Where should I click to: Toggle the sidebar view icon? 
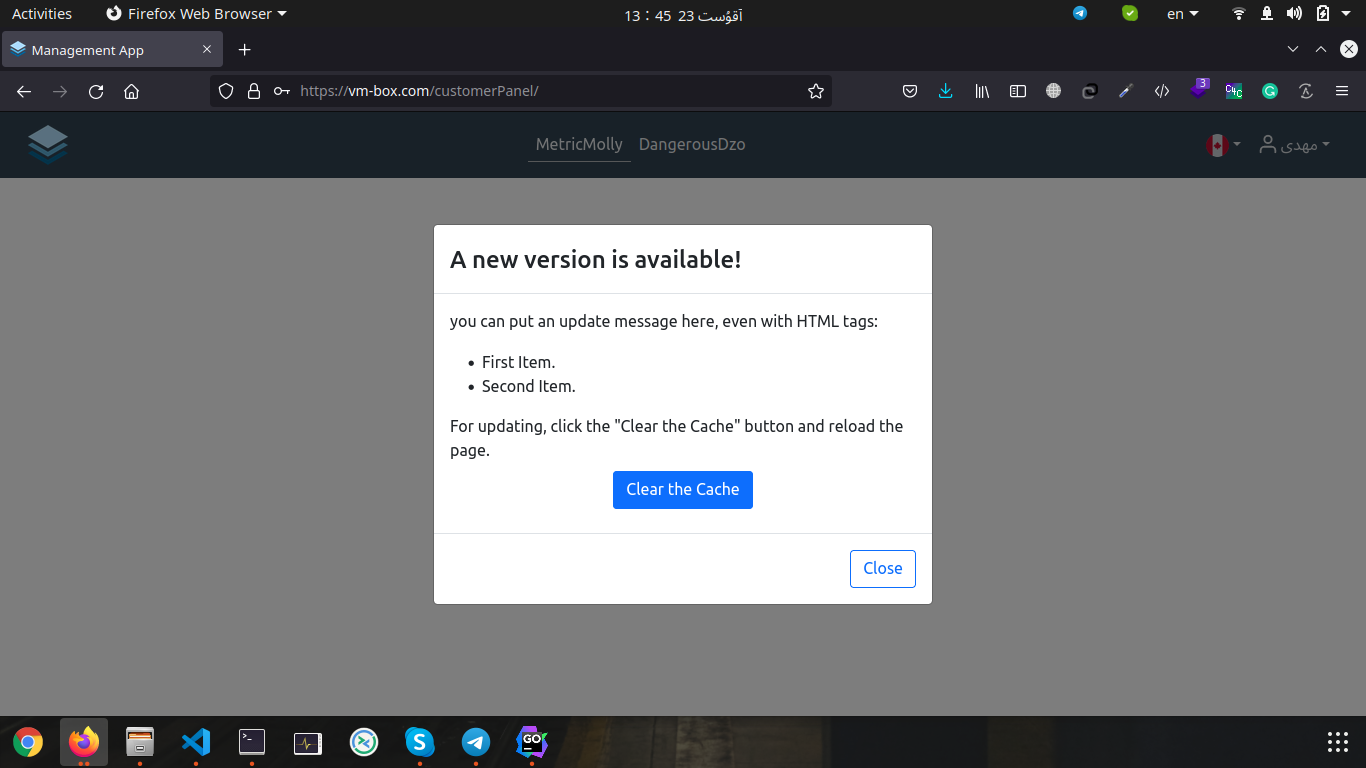pyautogui.click(x=1018, y=91)
